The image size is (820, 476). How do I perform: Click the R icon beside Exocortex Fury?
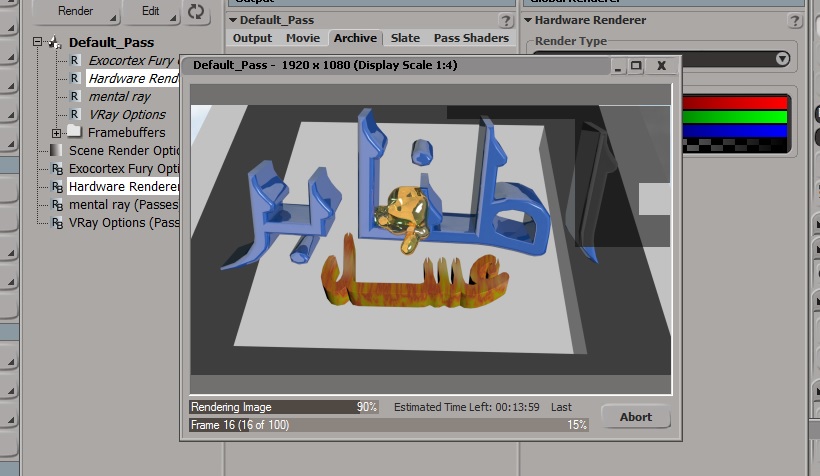(75, 60)
